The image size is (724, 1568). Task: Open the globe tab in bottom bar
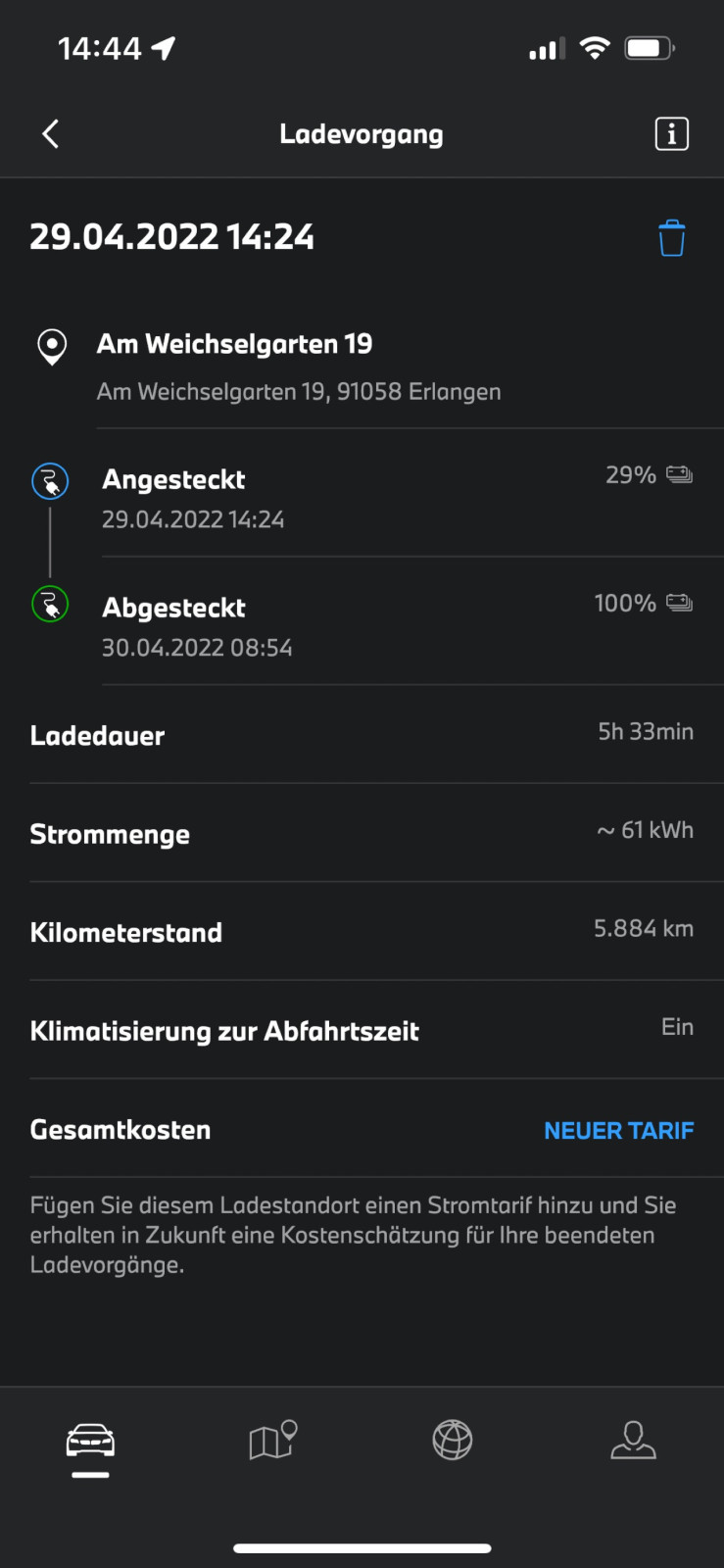tap(453, 1441)
